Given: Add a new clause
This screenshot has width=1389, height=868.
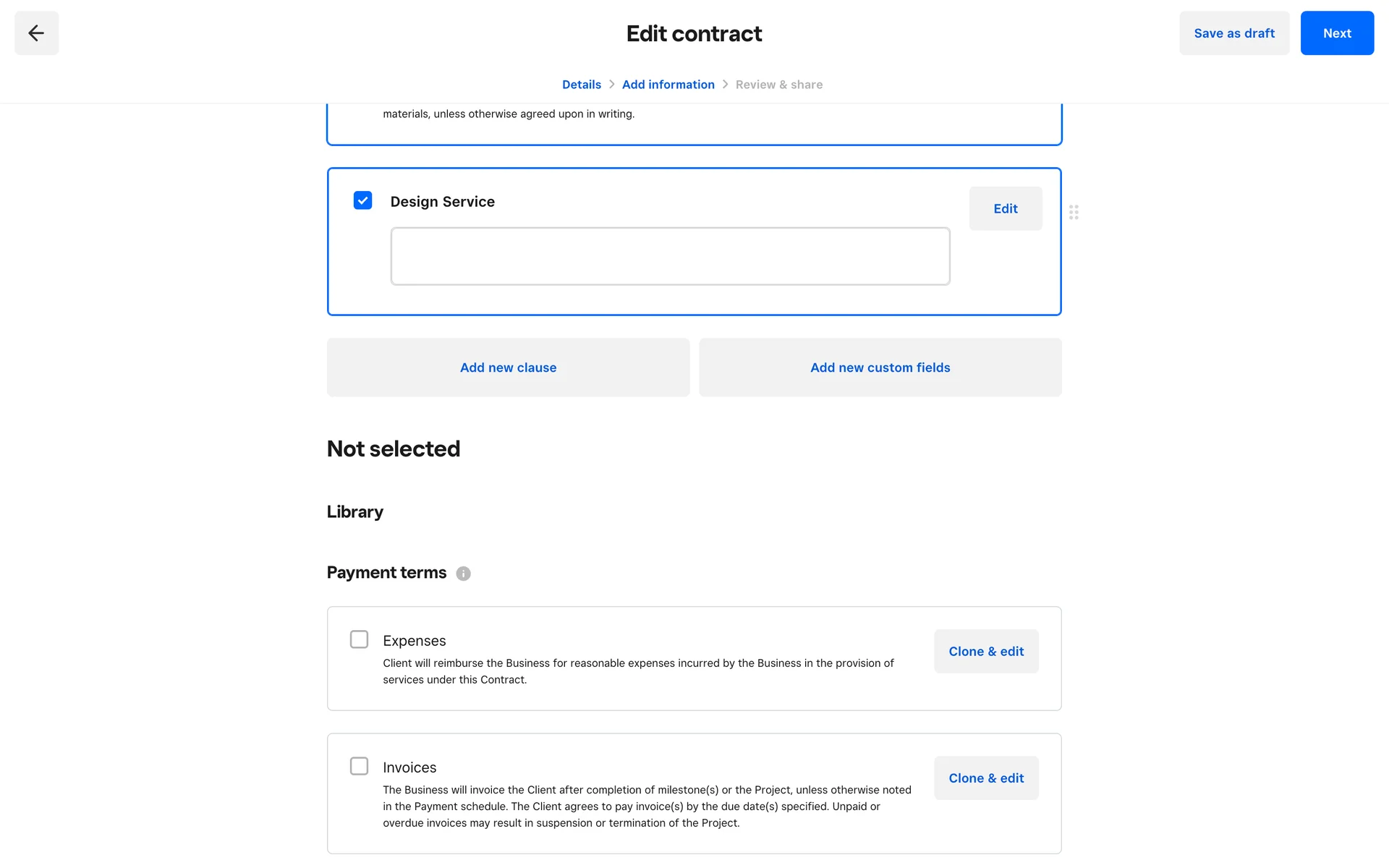Looking at the screenshot, I should point(508,367).
